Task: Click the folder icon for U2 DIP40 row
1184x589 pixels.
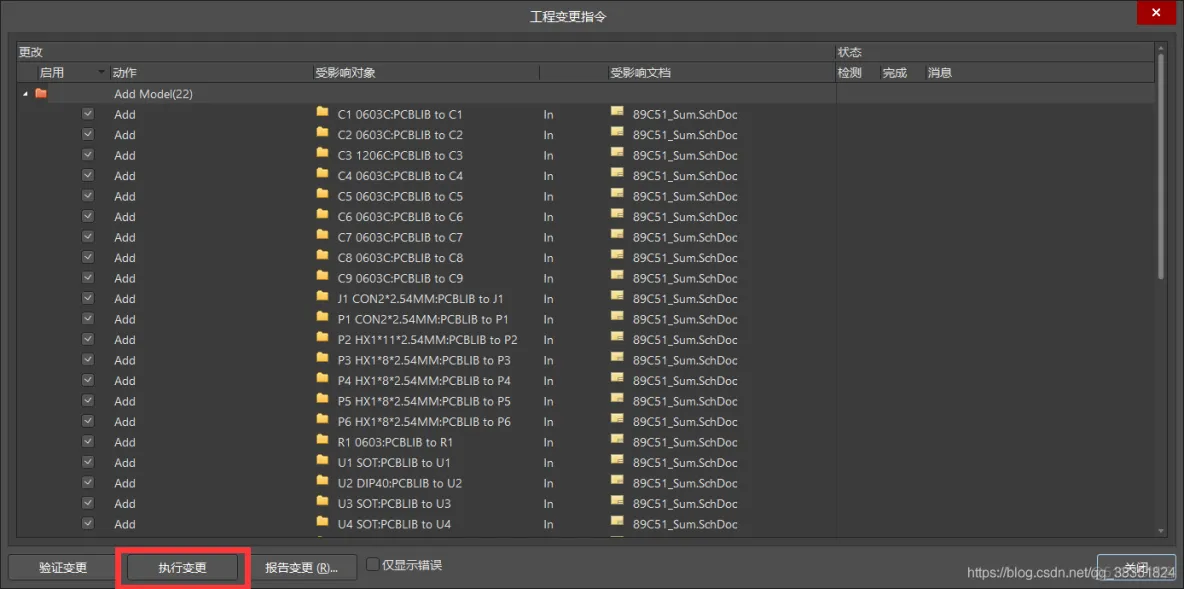Action: (322, 480)
